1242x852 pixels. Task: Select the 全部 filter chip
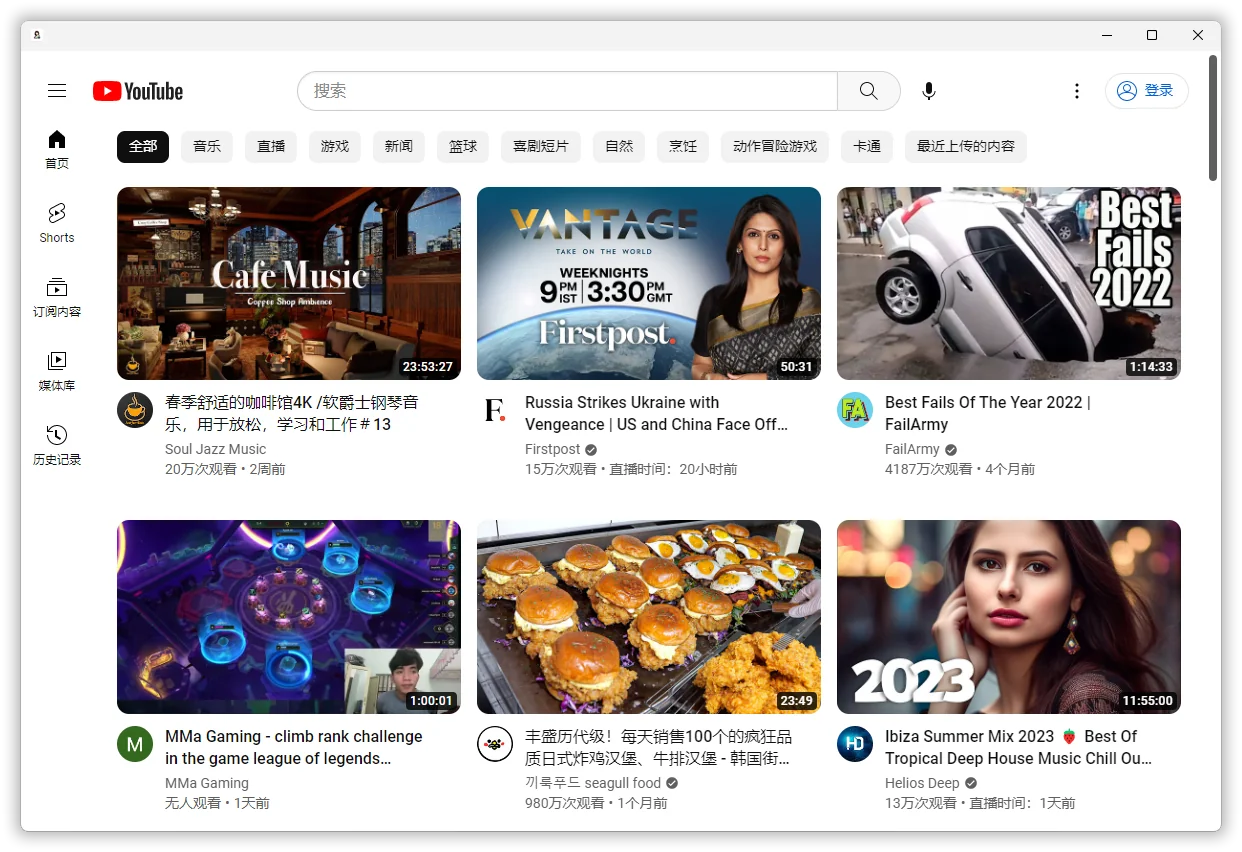click(x=143, y=146)
